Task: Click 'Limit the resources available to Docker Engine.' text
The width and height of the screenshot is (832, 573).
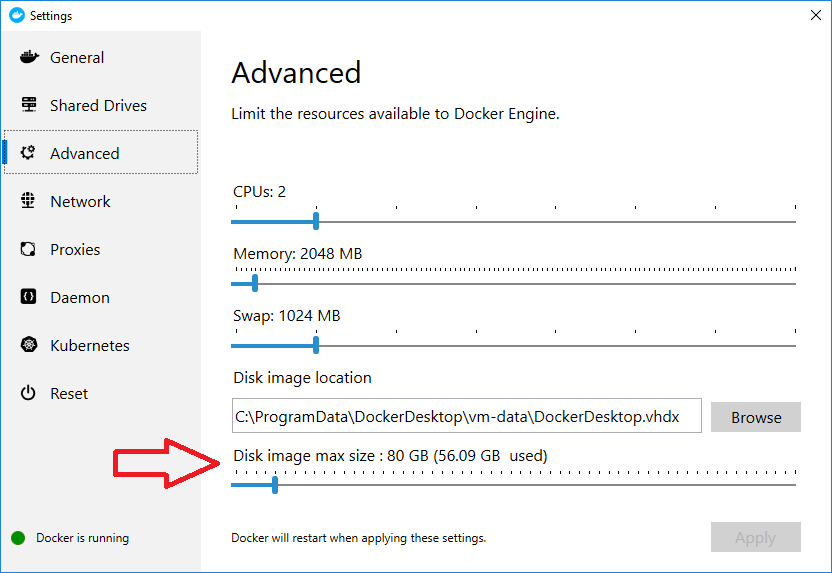Action: [x=395, y=114]
